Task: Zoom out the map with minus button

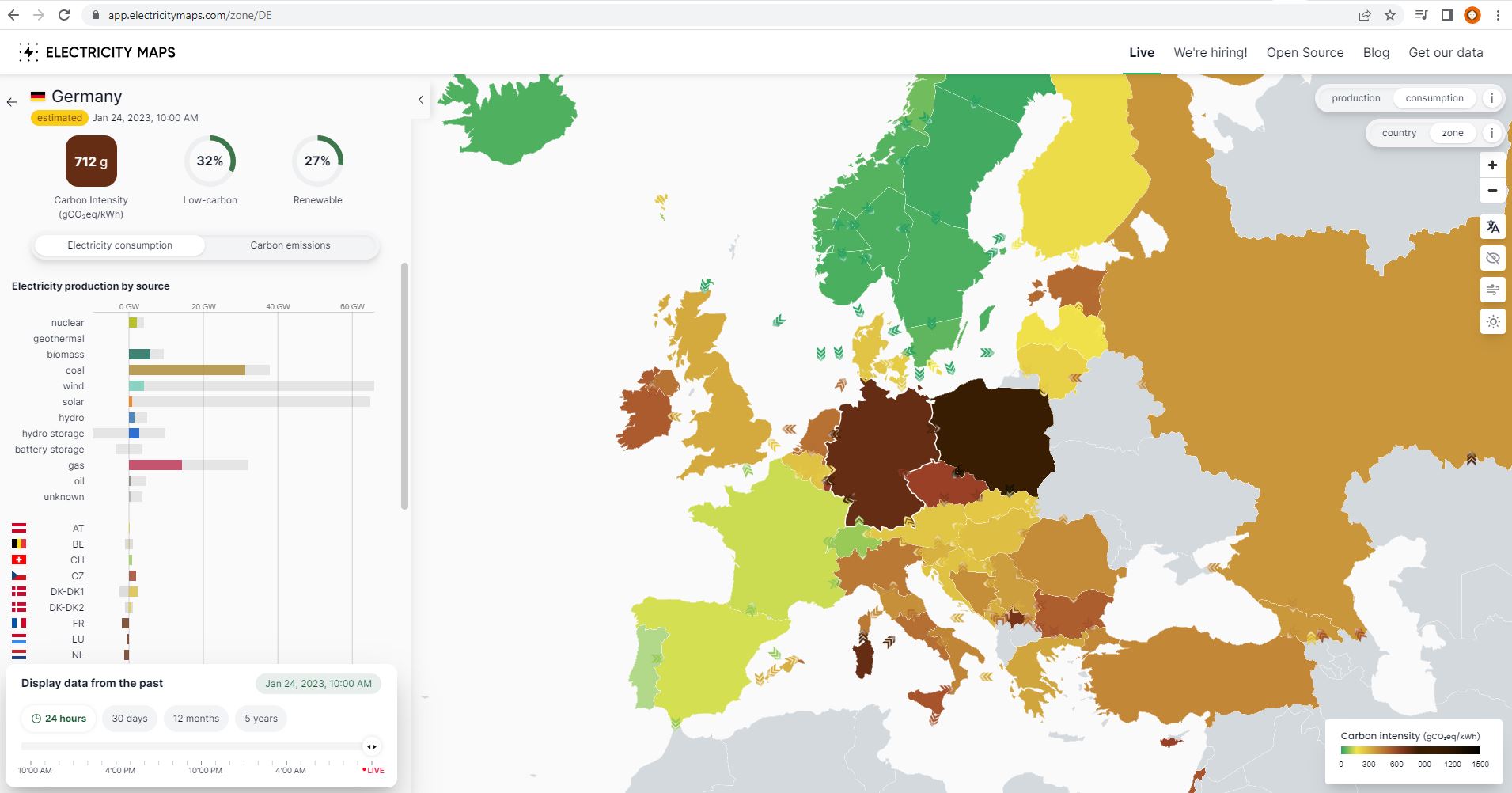Action: tap(1492, 191)
